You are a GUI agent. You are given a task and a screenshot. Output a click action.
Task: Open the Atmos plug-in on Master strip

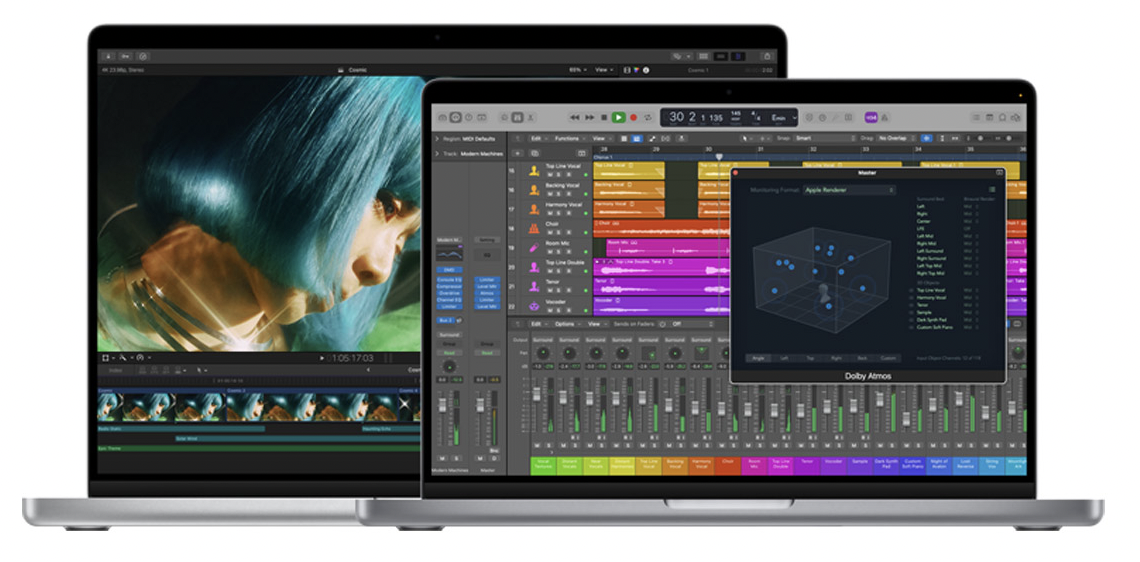[487, 293]
